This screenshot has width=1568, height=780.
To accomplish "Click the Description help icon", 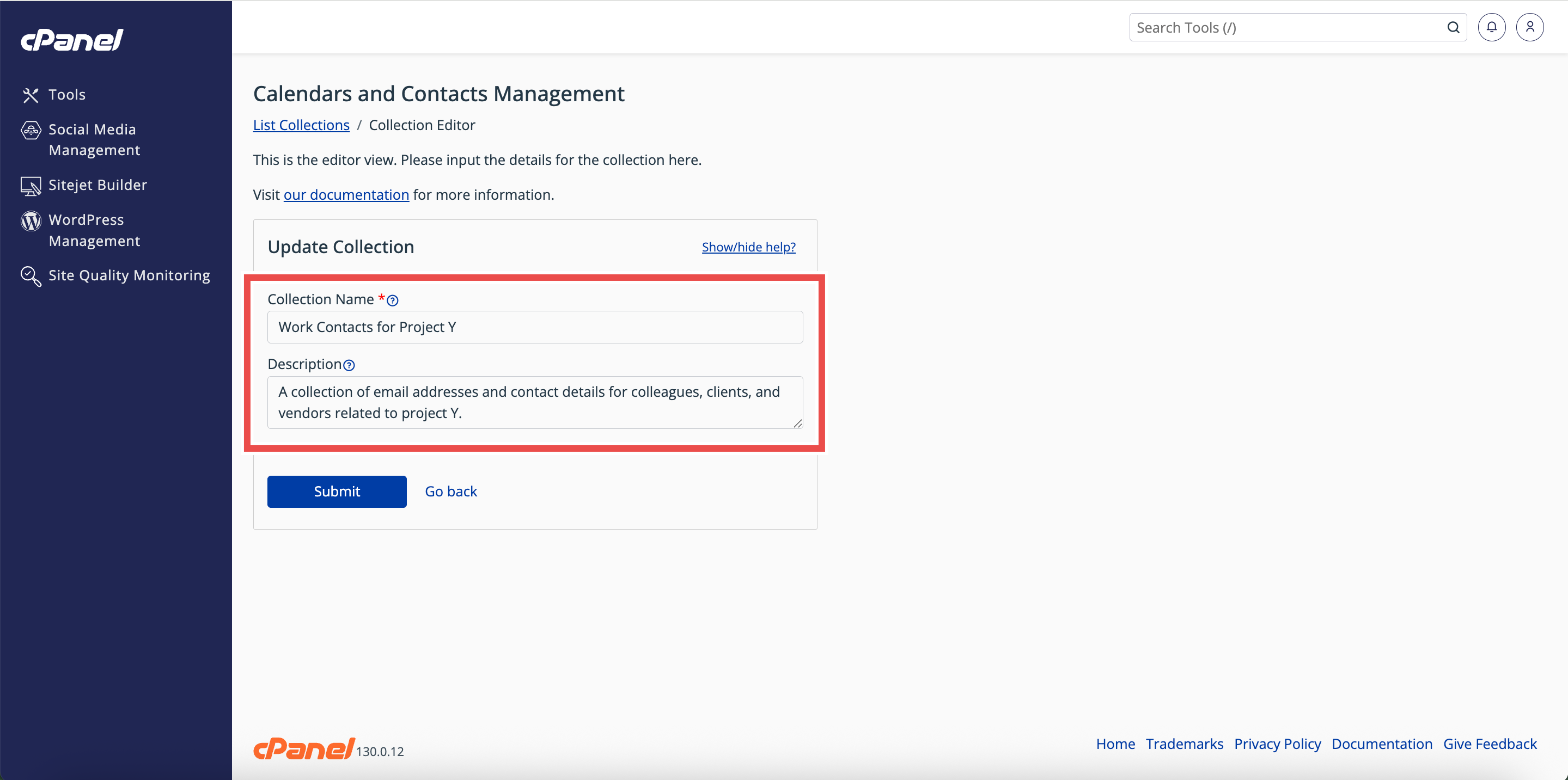I will point(349,365).
